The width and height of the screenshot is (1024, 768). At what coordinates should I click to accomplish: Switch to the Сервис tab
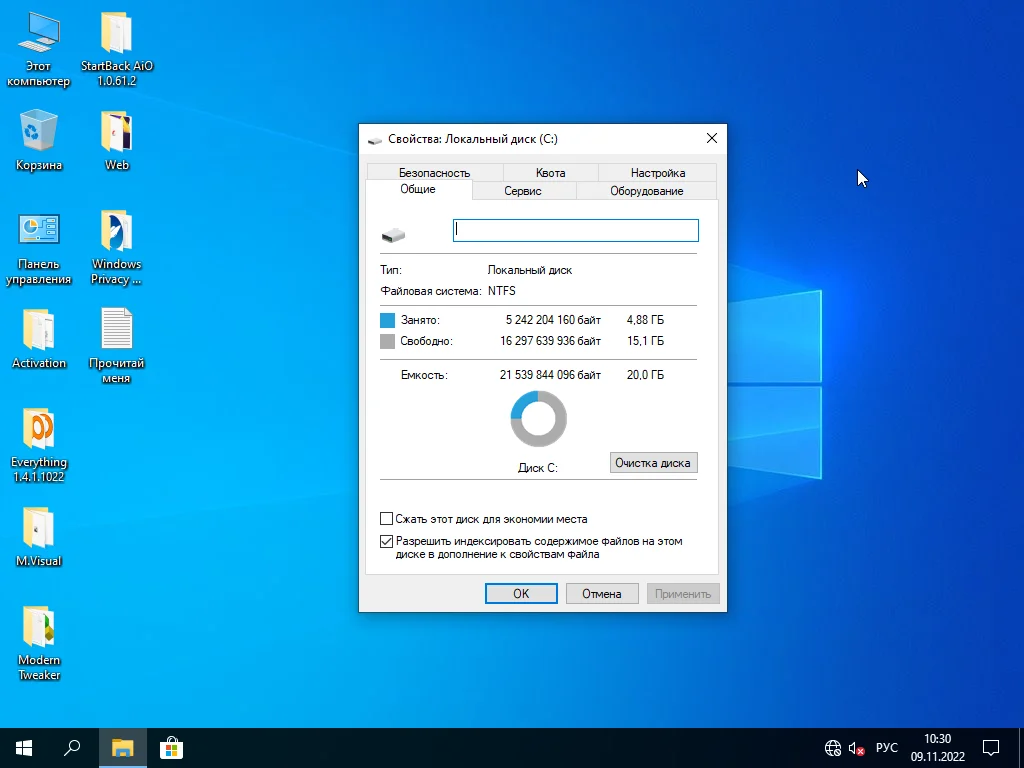523,190
